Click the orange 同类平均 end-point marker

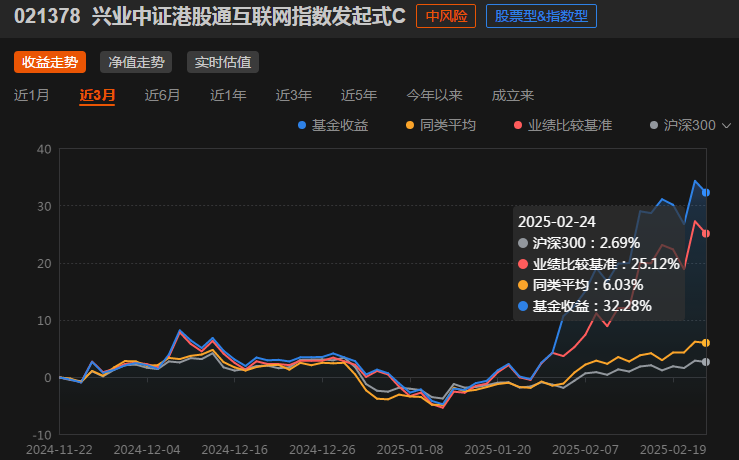(706, 343)
